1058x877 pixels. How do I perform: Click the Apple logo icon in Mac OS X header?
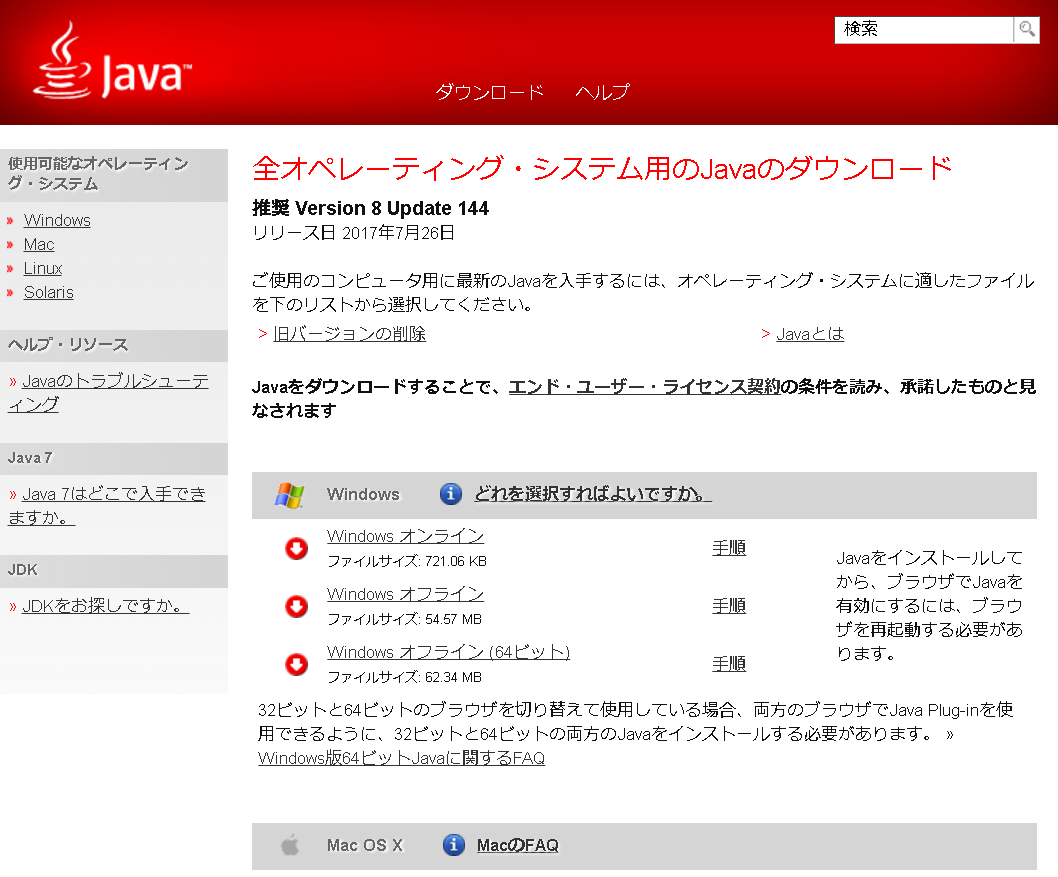pyautogui.click(x=290, y=845)
